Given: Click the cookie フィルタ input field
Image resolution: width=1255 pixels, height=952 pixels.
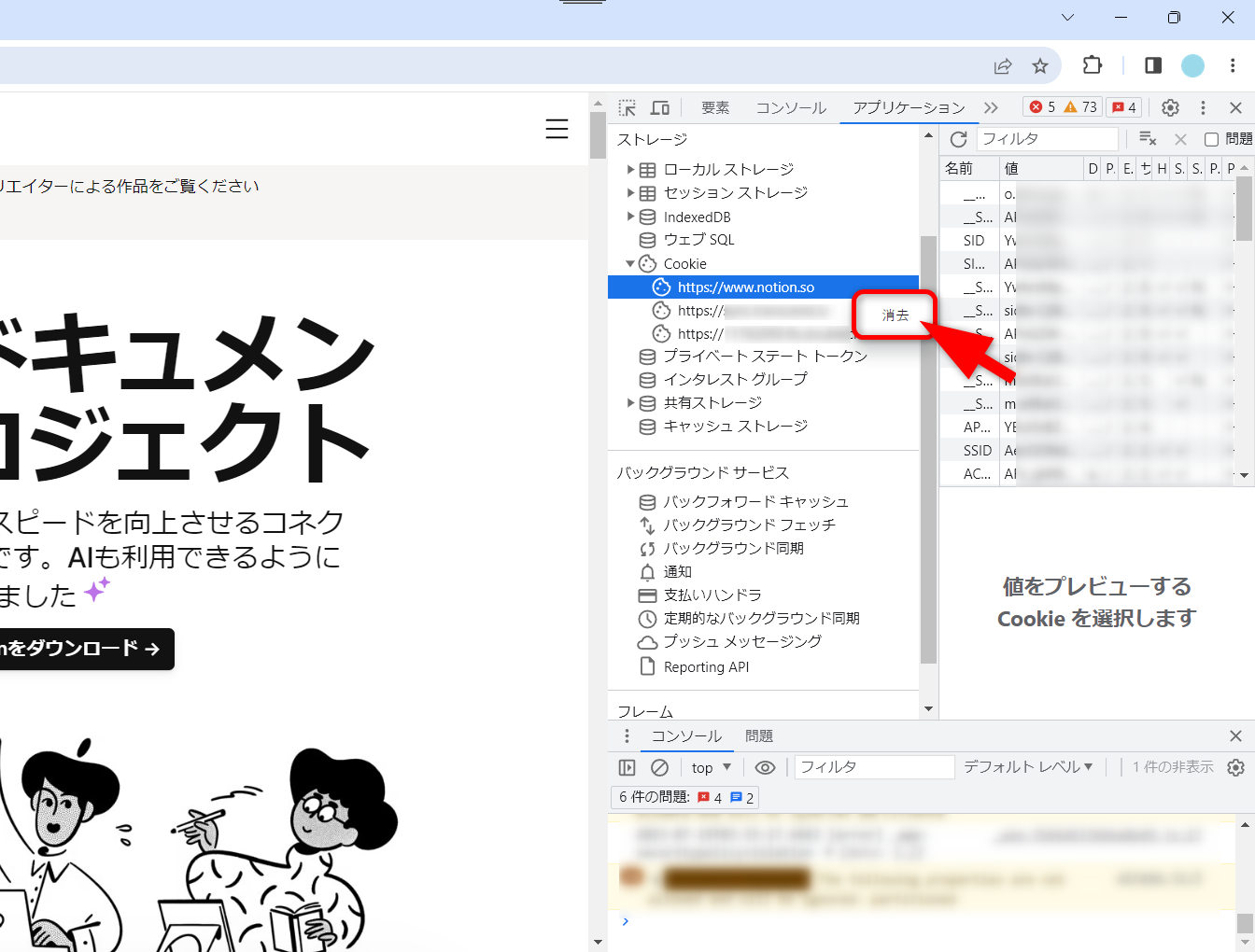Looking at the screenshot, I should [1046, 139].
